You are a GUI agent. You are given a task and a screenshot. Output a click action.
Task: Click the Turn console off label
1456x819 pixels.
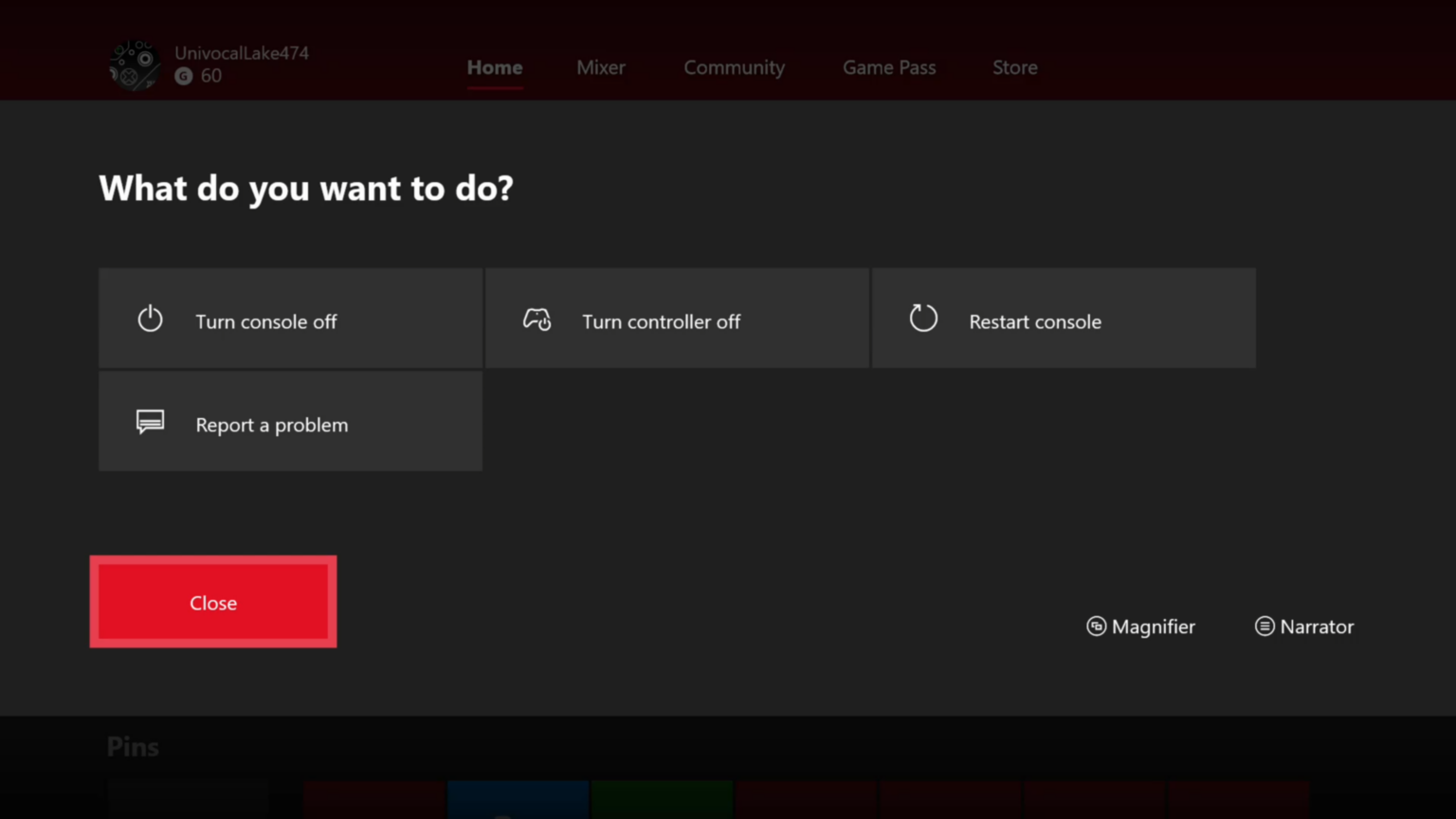tap(266, 321)
